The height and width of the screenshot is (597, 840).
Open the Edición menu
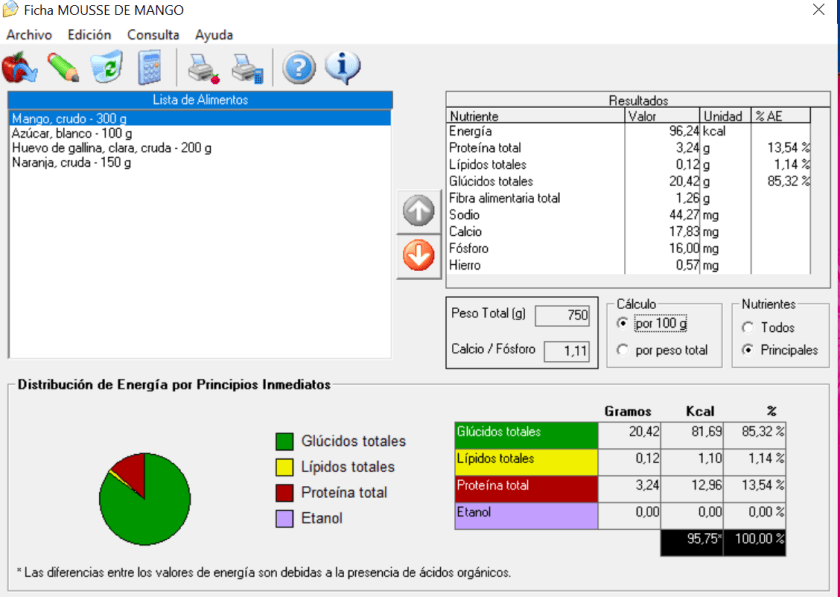point(90,35)
